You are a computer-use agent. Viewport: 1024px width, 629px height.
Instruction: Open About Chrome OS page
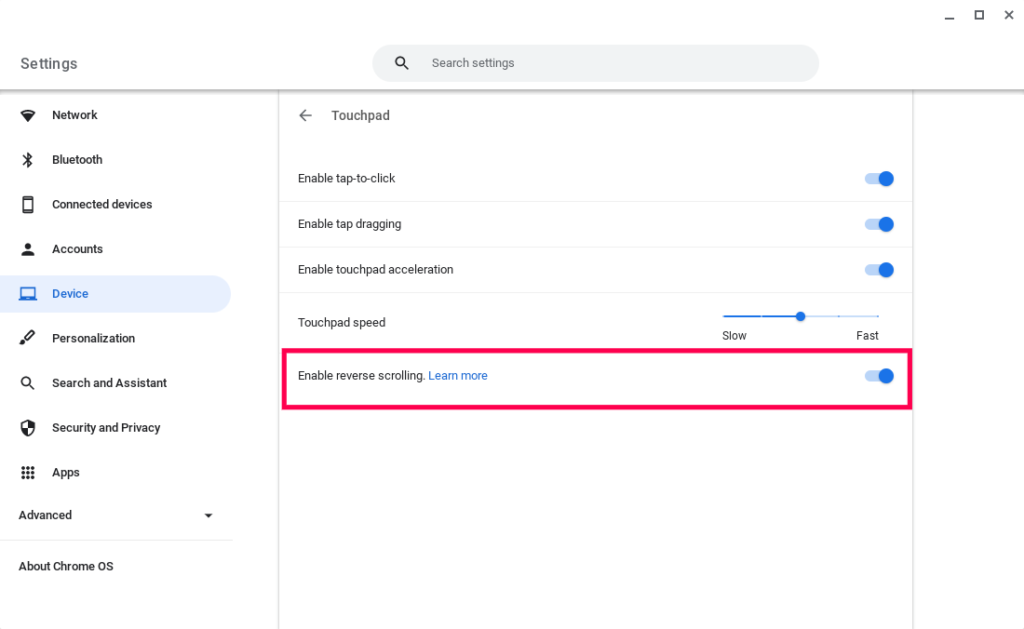click(x=66, y=566)
